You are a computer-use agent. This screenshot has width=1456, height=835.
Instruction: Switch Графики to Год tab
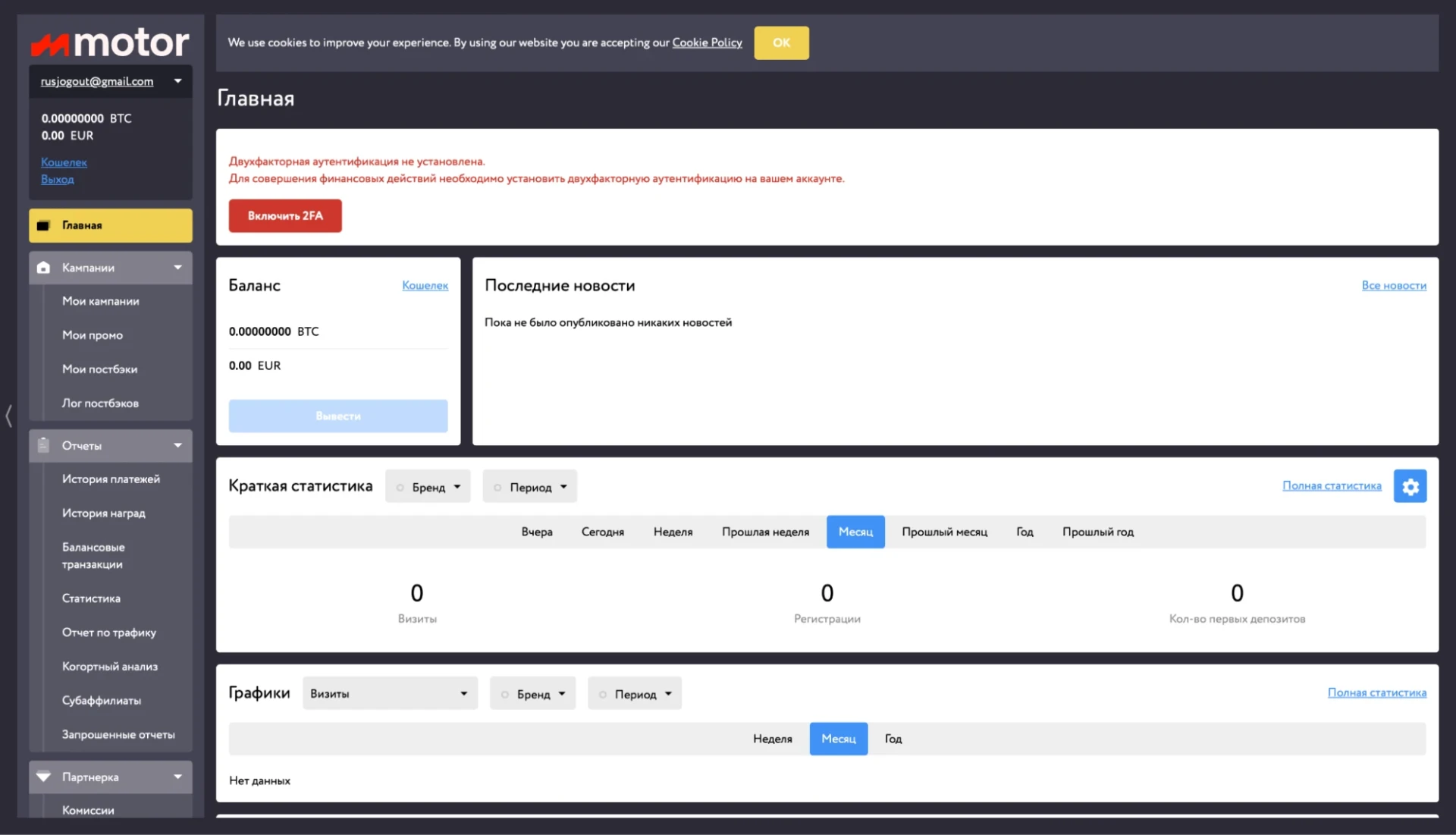pos(893,739)
